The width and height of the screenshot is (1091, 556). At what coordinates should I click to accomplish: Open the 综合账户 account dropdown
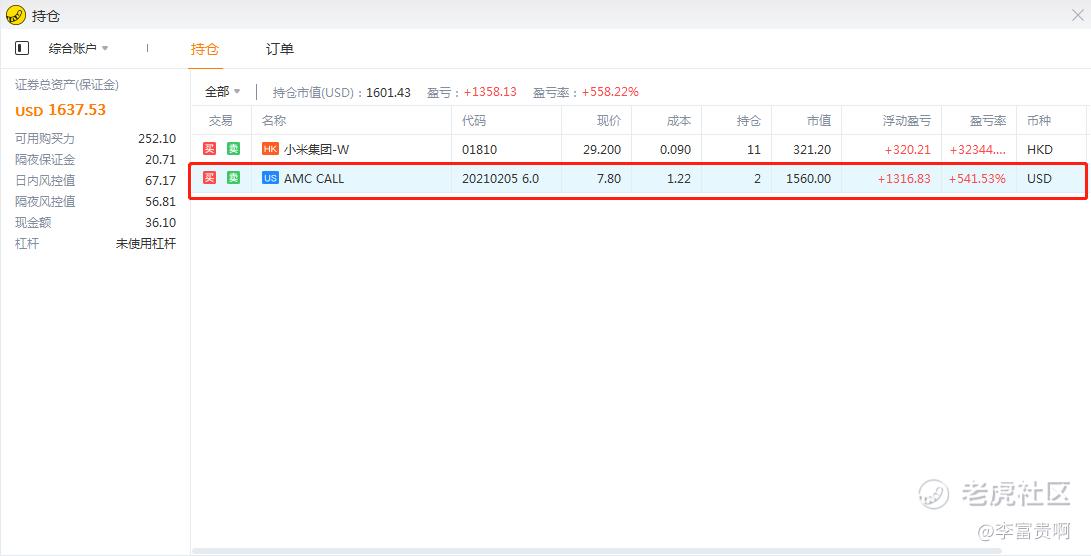click(x=78, y=48)
